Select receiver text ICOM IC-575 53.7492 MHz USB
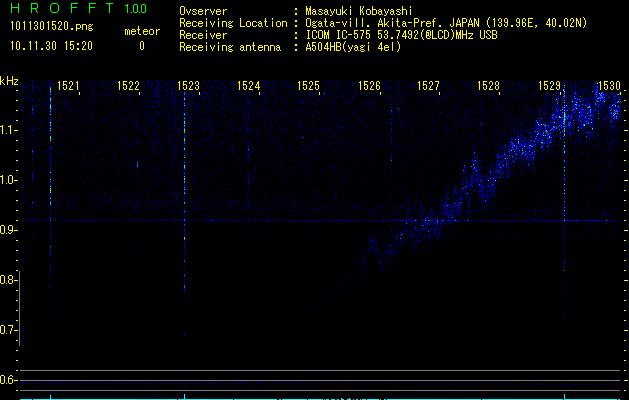 click(401, 35)
